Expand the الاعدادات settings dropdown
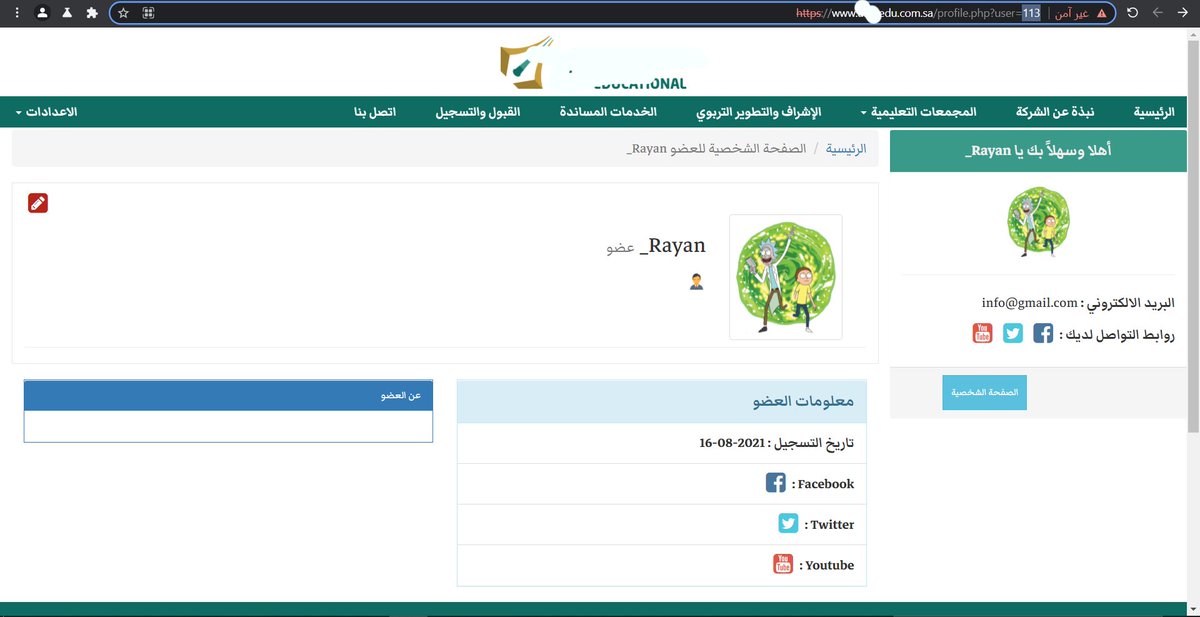The height and width of the screenshot is (617, 1200). point(47,112)
